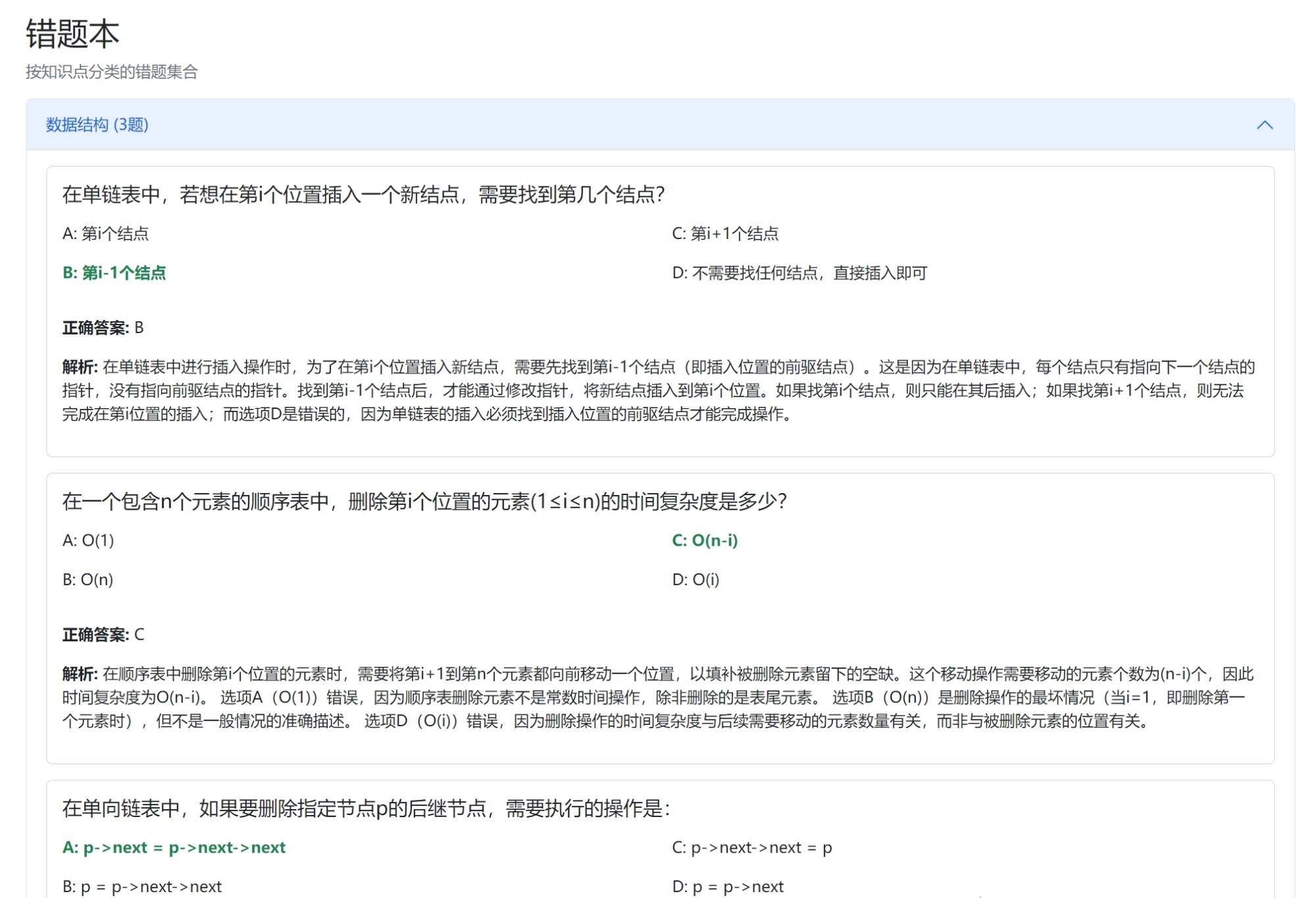1316x898 pixels.
Task: Select option D: 不需要找任何结点
Action: coord(799,273)
